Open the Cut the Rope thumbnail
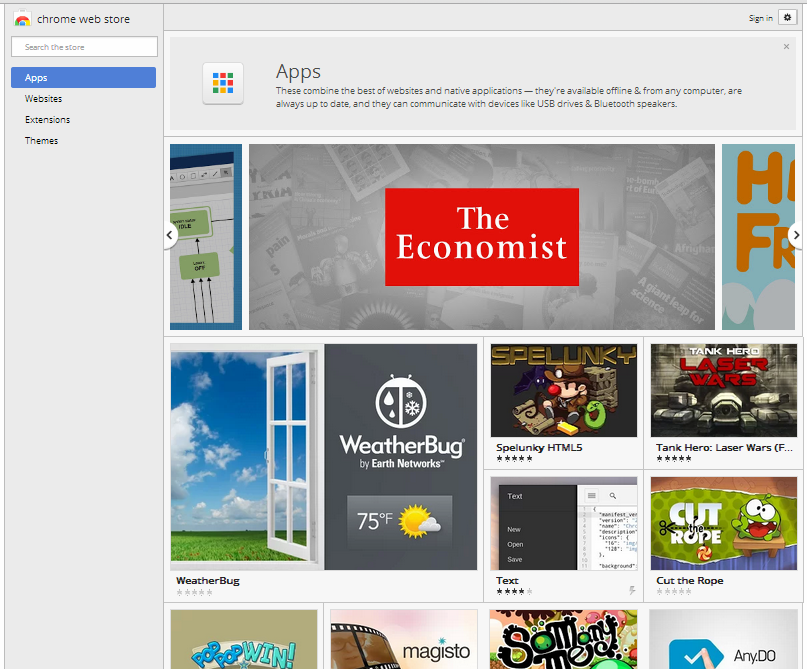The image size is (807, 669). [724, 523]
